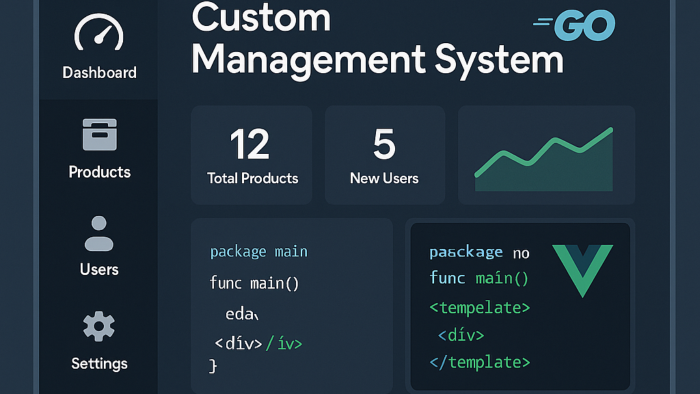Open the Total Products stat card
This screenshot has height=394, width=700.
(251, 155)
